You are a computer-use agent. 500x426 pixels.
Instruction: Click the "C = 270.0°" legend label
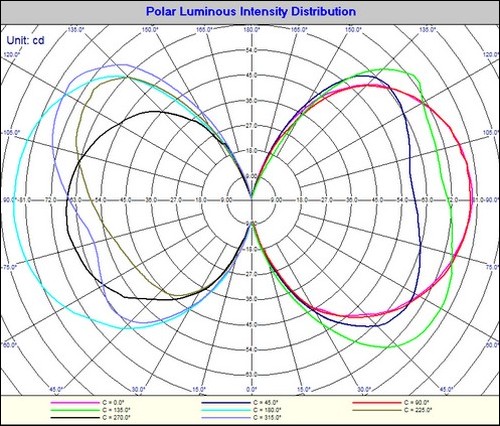point(116,417)
